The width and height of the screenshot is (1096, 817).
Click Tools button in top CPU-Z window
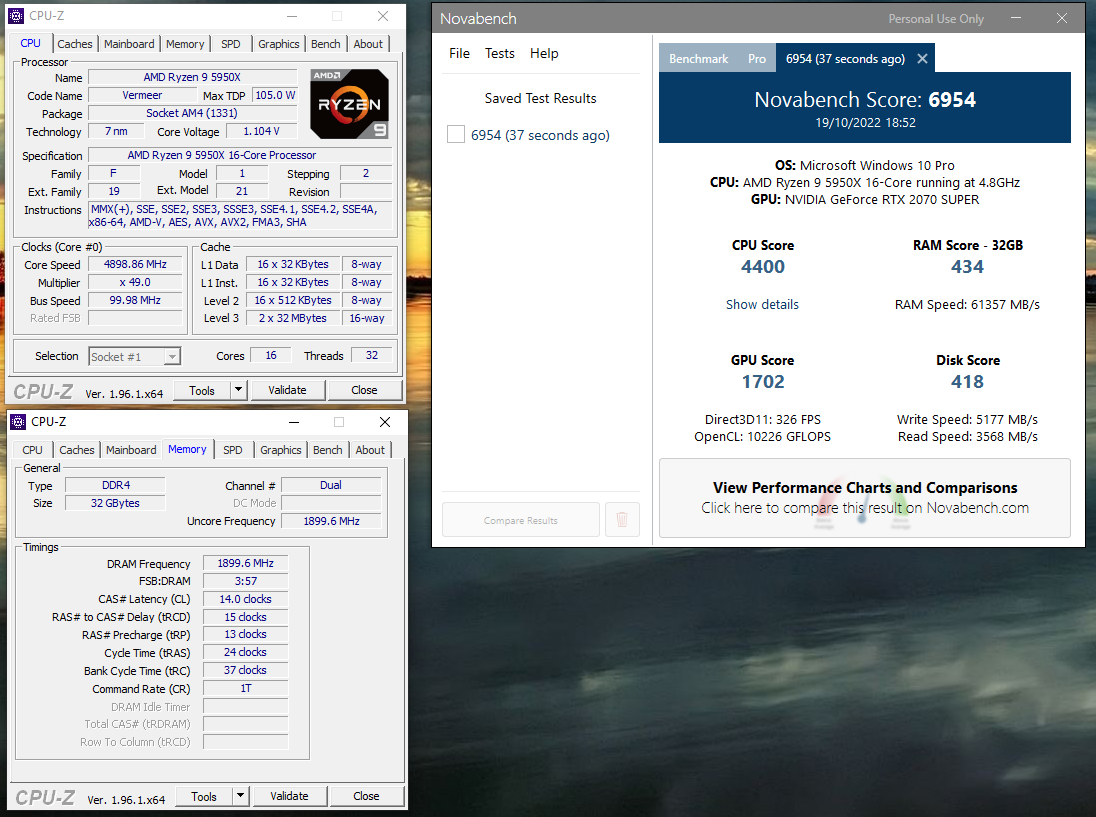coord(201,390)
